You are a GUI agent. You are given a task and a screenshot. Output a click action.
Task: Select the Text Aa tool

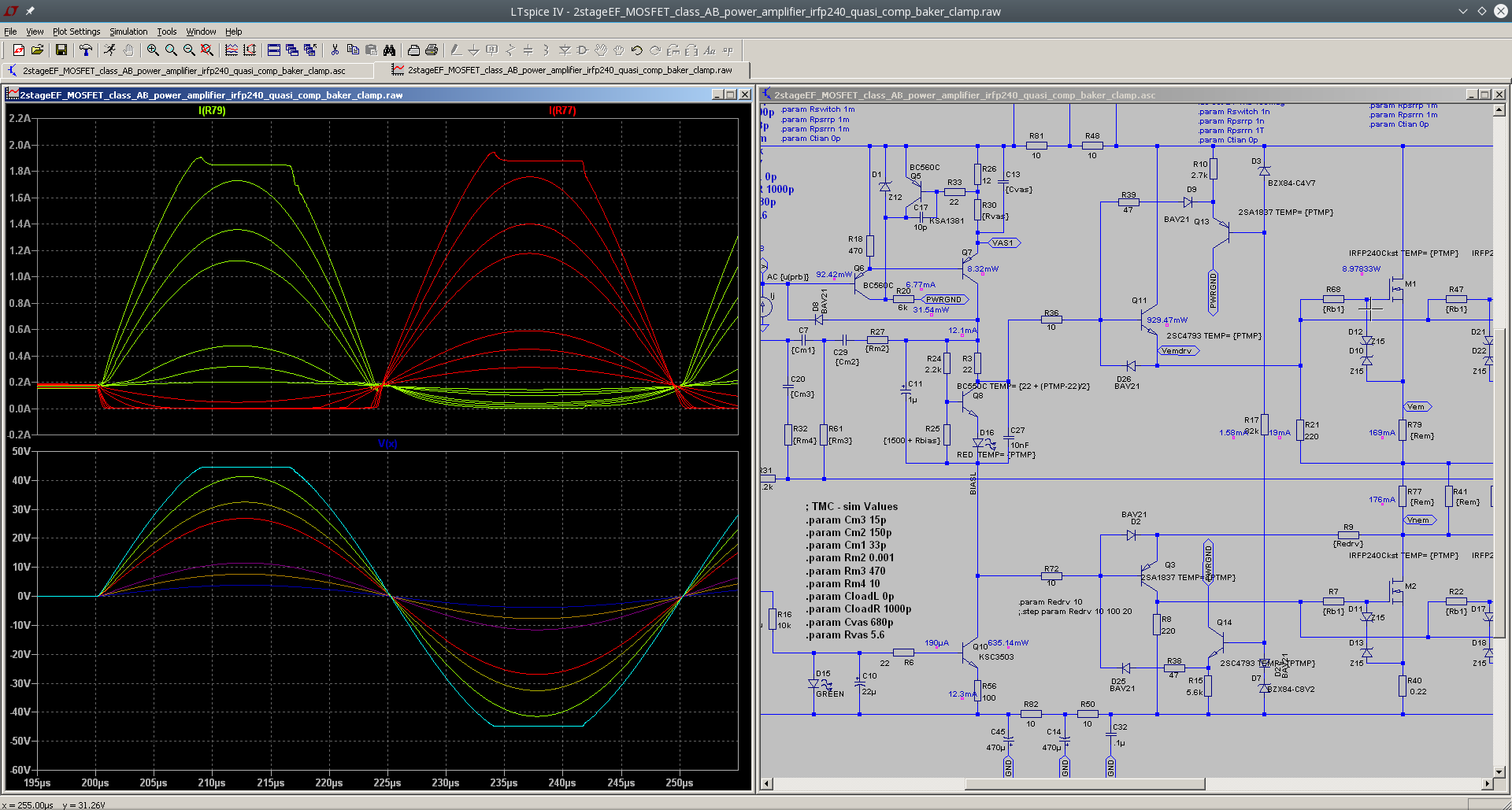[x=710, y=50]
